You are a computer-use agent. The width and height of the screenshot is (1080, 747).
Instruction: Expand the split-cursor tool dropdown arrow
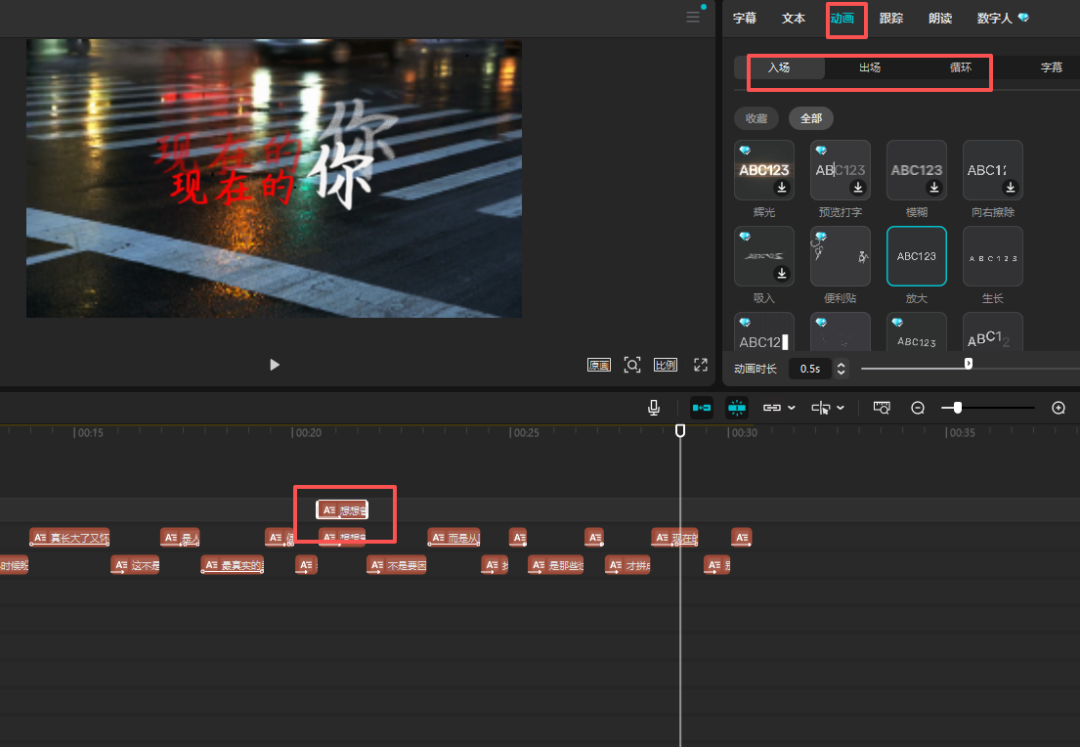click(x=840, y=408)
